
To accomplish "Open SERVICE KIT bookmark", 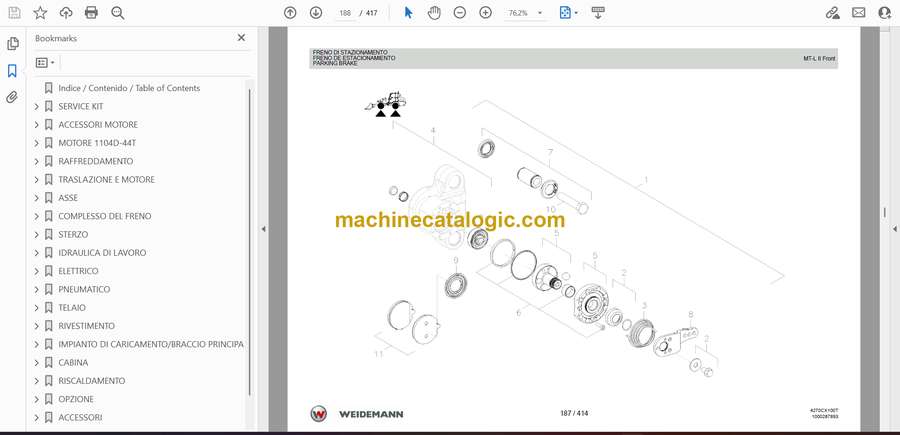I will point(81,106).
